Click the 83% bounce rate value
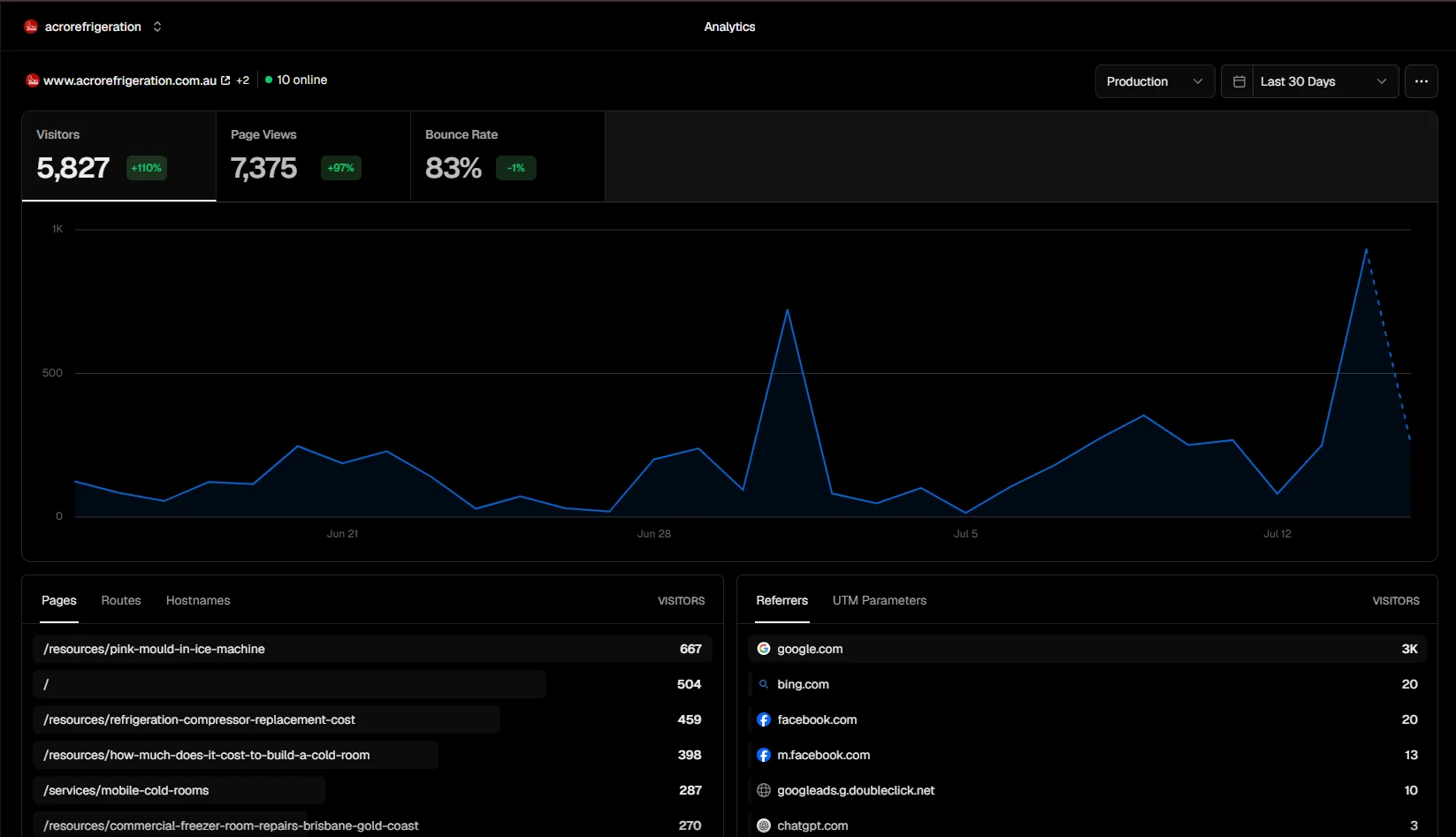This screenshot has width=1456, height=837. pyautogui.click(x=454, y=168)
